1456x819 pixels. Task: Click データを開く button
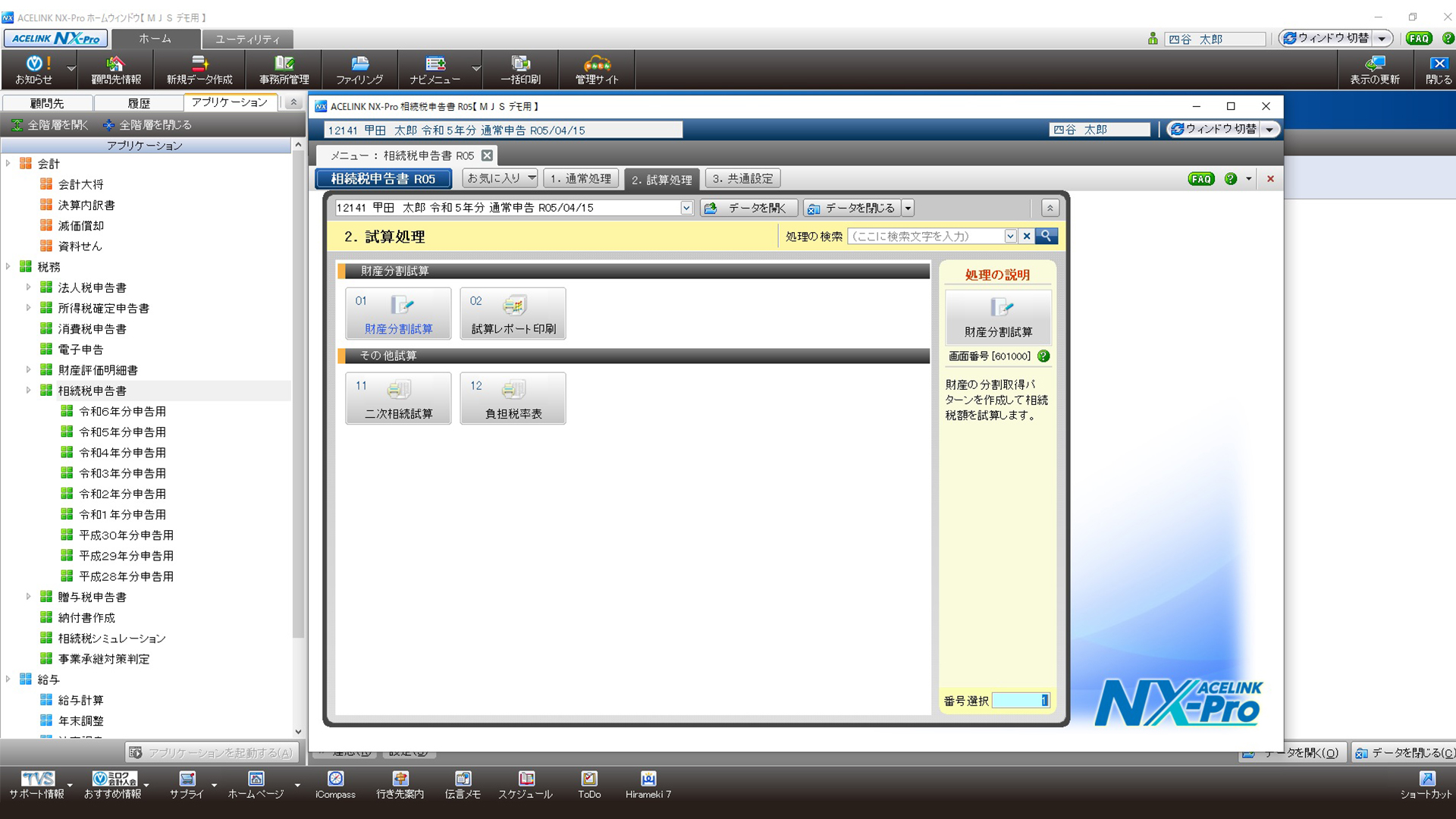(748, 208)
